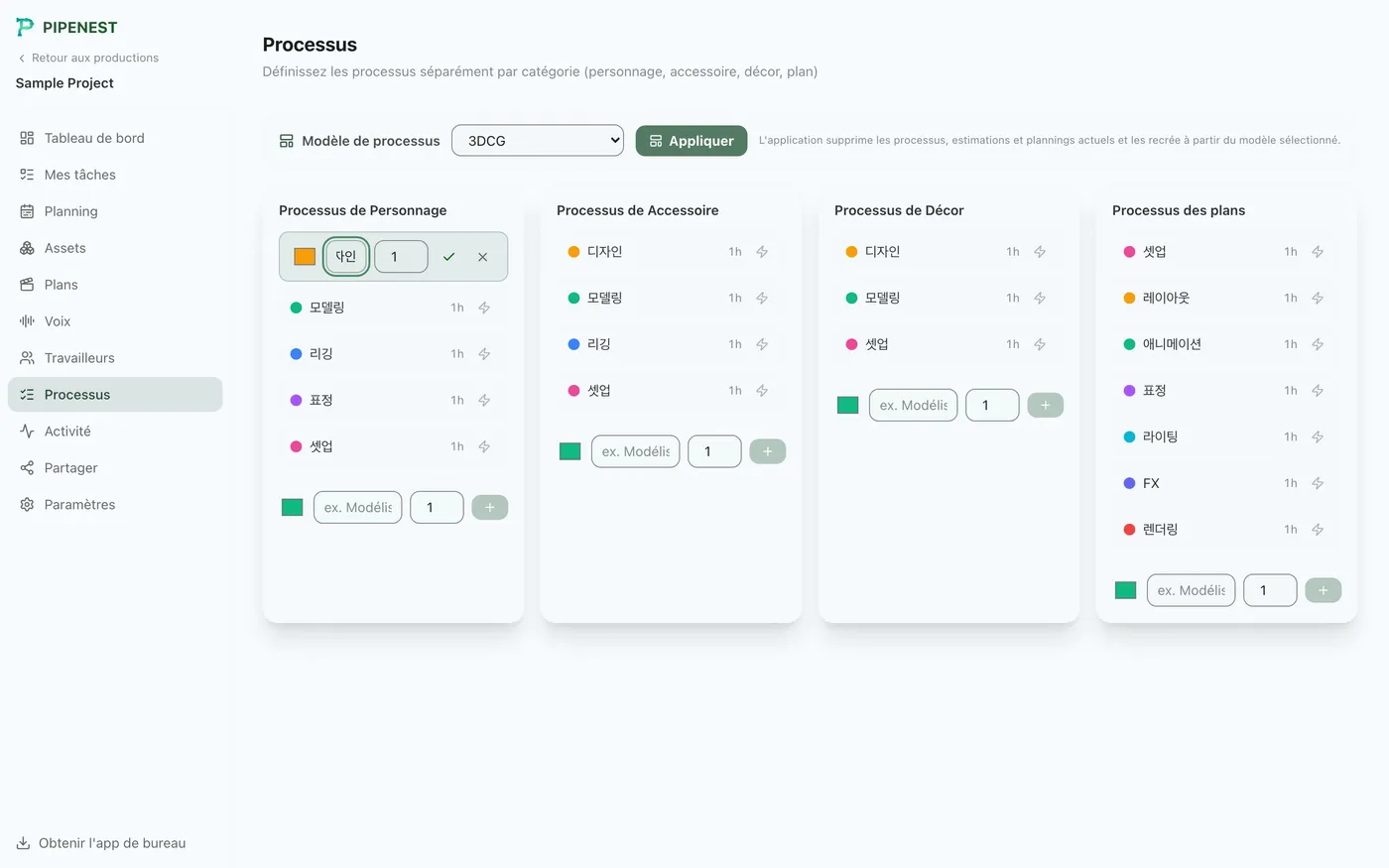Click lightning icon for 레이아웃
The width and height of the screenshot is (1389, 868).
[x=1318, y=298]
